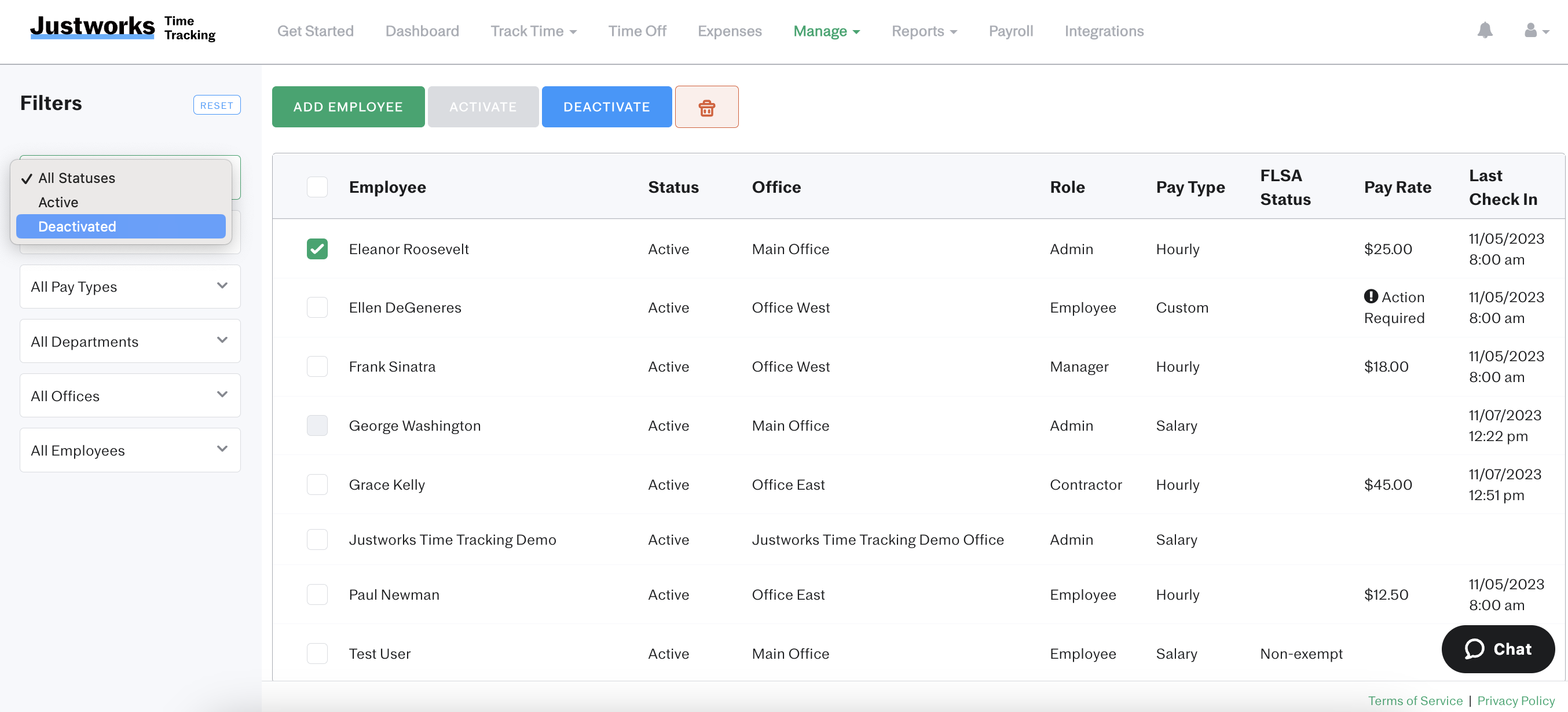Screen dimensions: 1568x712
Task: Expand the All Offices filter
Action: pos(129,395)
